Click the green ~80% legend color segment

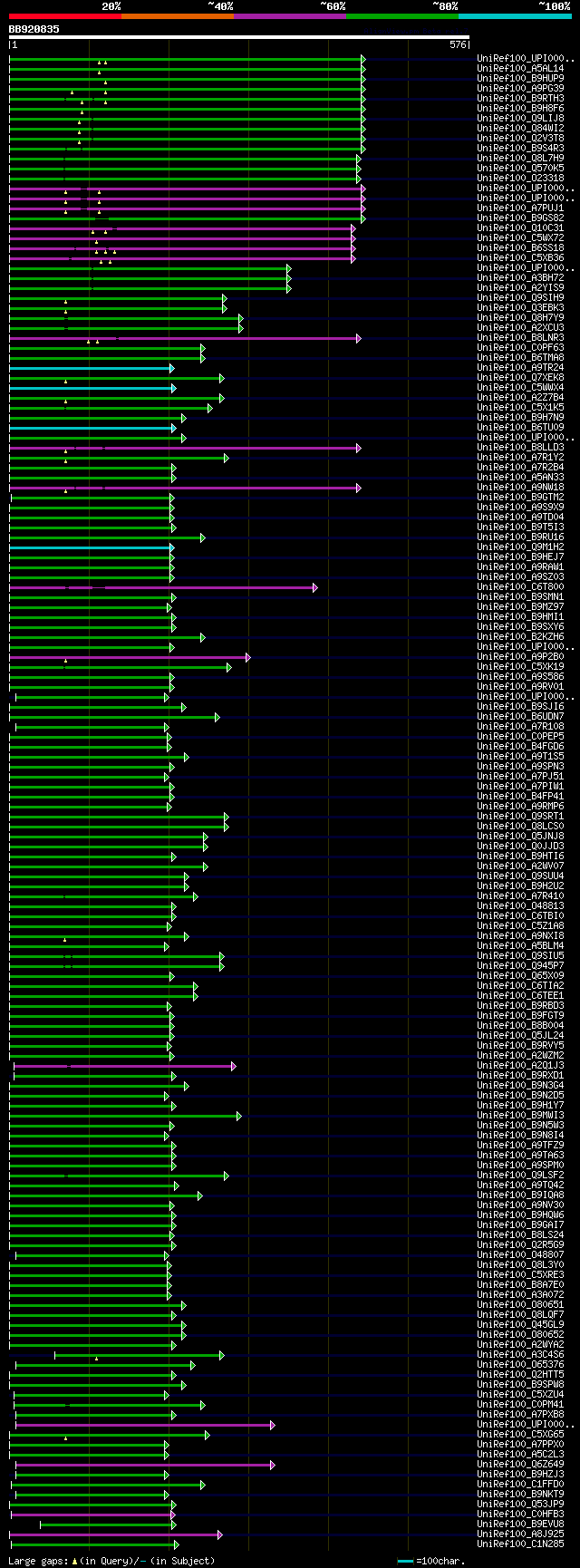pos(401,16)
